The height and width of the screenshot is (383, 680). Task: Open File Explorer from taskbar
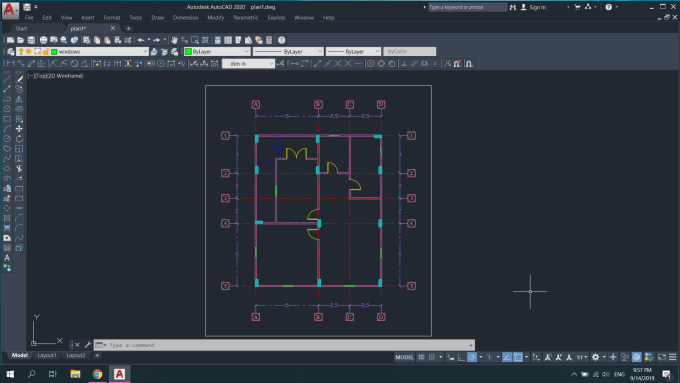pos(75,374)
